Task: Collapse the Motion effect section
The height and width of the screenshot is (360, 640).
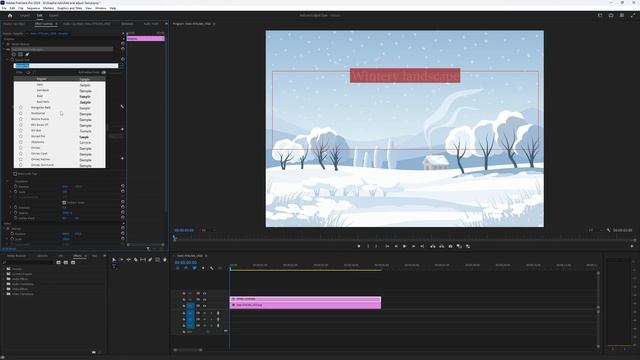Action: (4, 229)
